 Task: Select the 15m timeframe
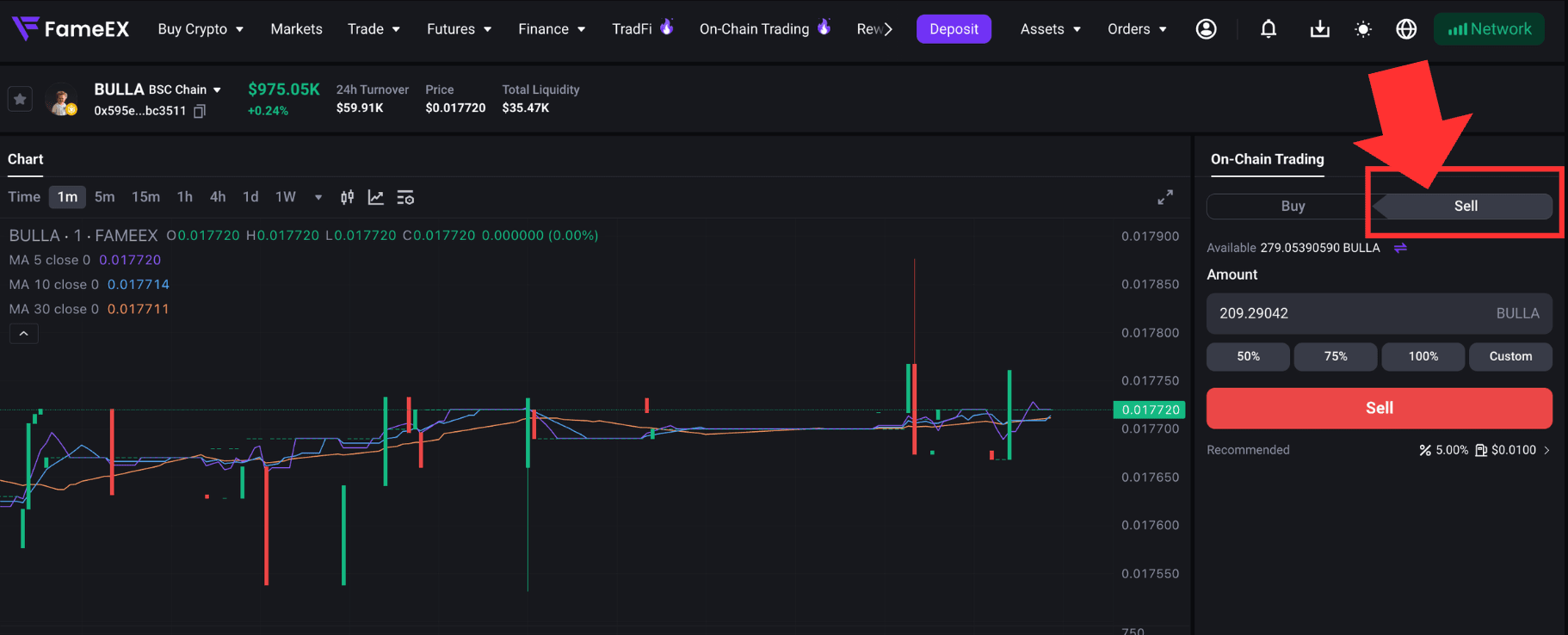[x=145, y=197]
